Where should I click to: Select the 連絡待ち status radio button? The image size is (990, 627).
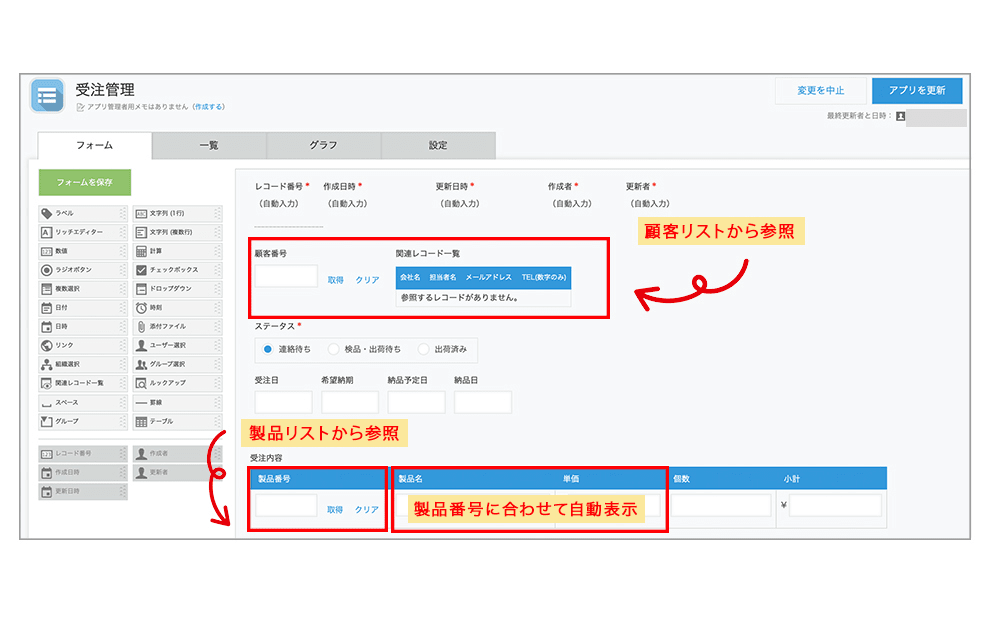tap(267, 349)
